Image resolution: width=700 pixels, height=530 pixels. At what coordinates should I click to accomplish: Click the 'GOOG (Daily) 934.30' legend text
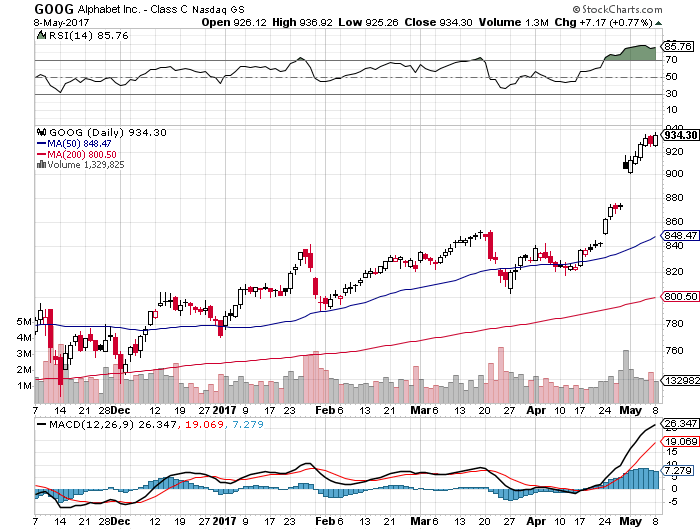click(107, 133)
